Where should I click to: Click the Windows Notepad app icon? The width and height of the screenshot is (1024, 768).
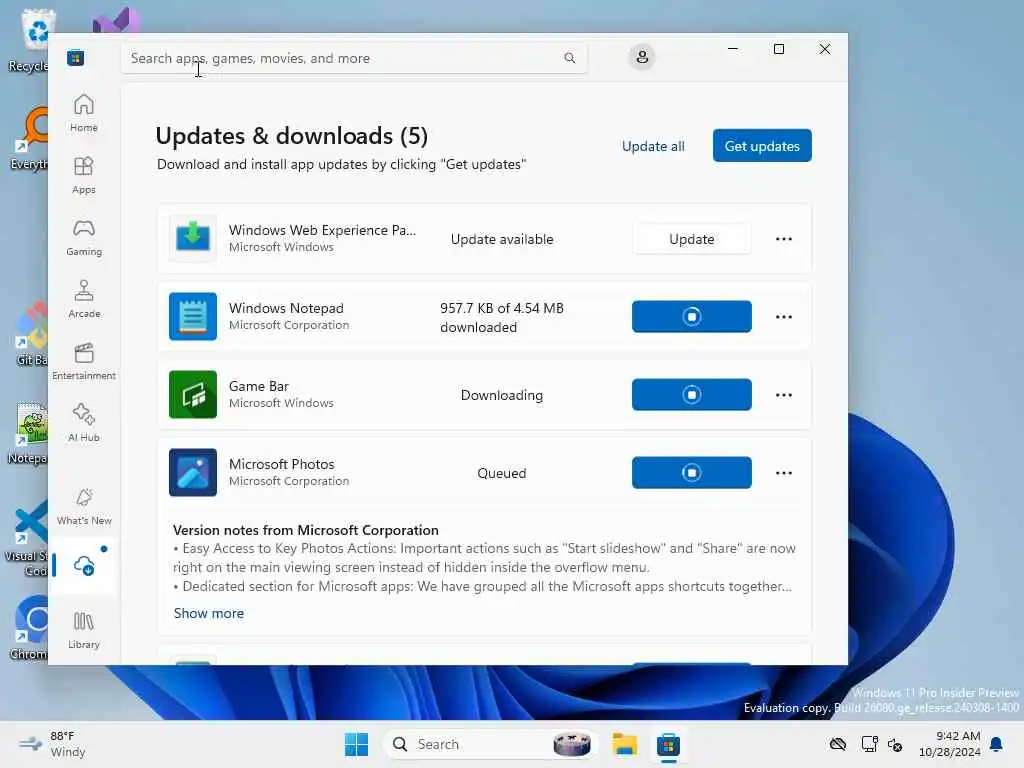pyautogui.click(x=193, y=316)
